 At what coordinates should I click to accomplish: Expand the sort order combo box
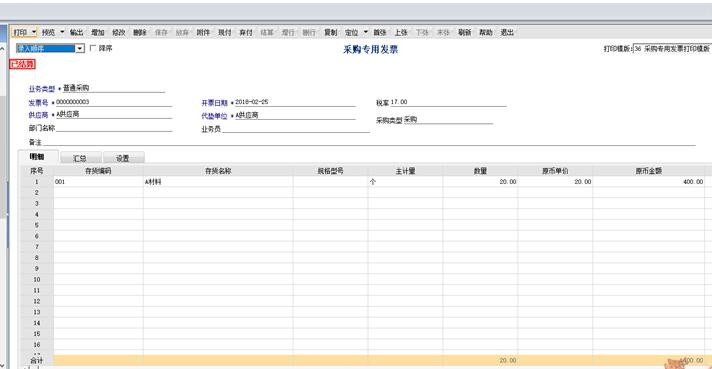(79, 48)
